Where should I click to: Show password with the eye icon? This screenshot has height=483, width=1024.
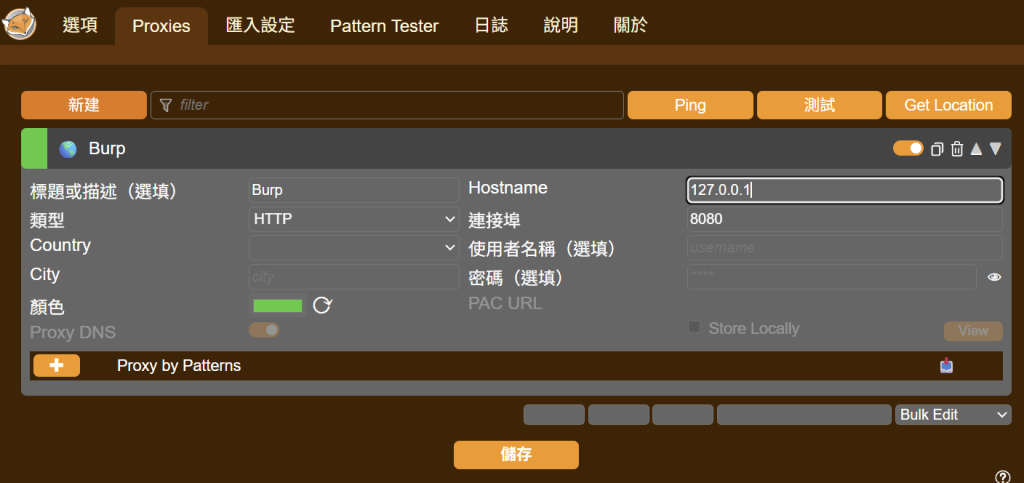[994, 277]
